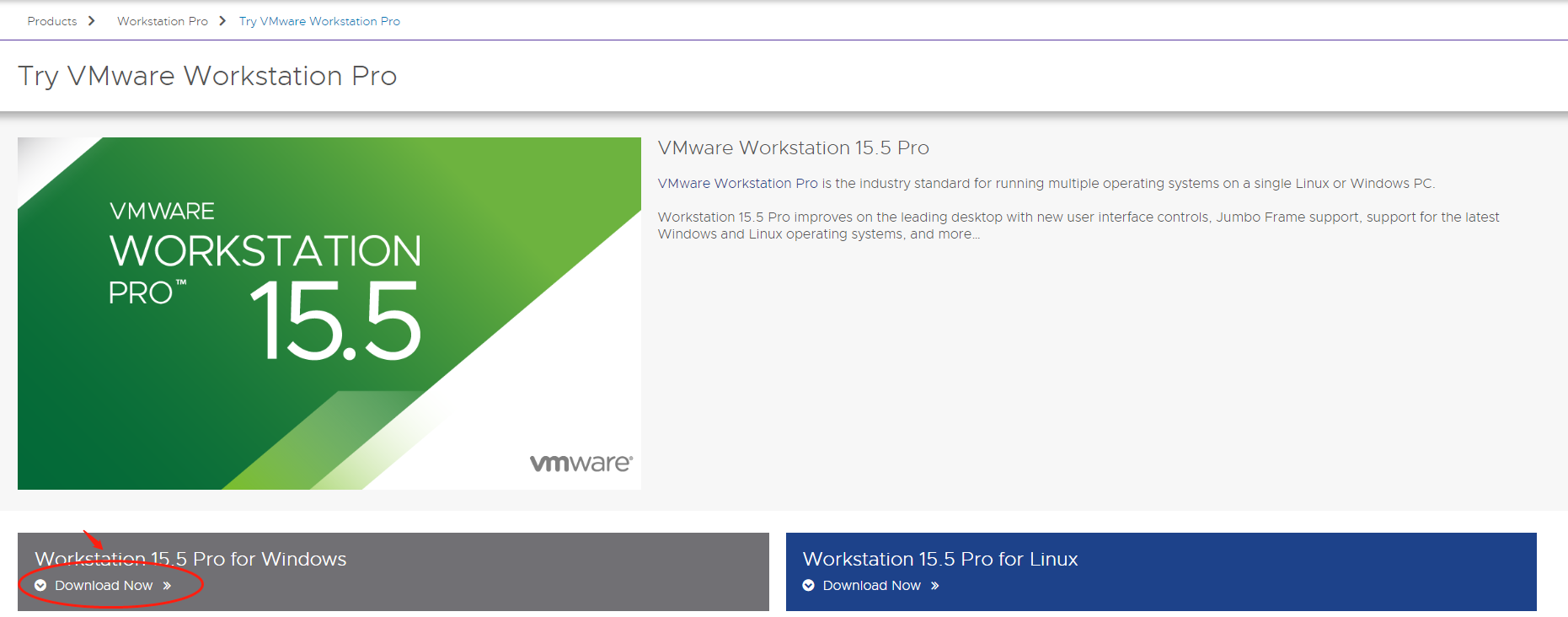This screenshot has height=617, width=1568.
Task: Open the Workstation Pro breadcrumb link
Action: [x=163, y=21]
